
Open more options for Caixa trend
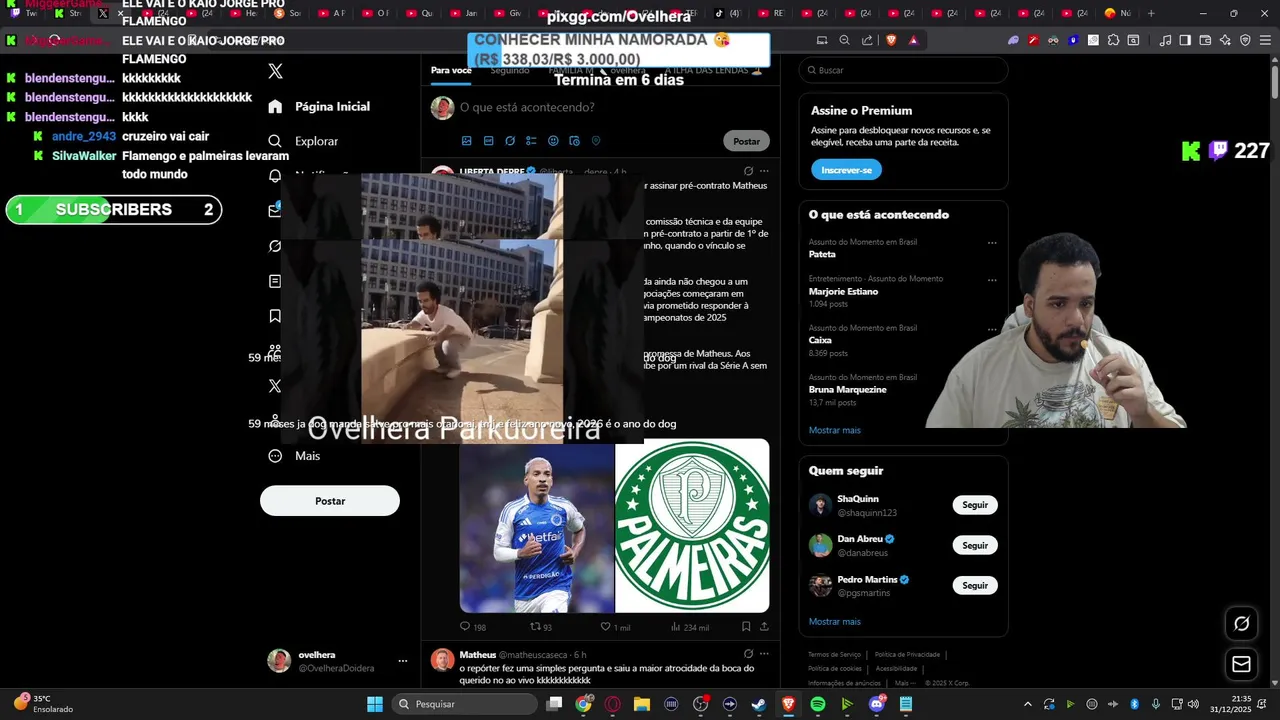(x=992, y=329)
